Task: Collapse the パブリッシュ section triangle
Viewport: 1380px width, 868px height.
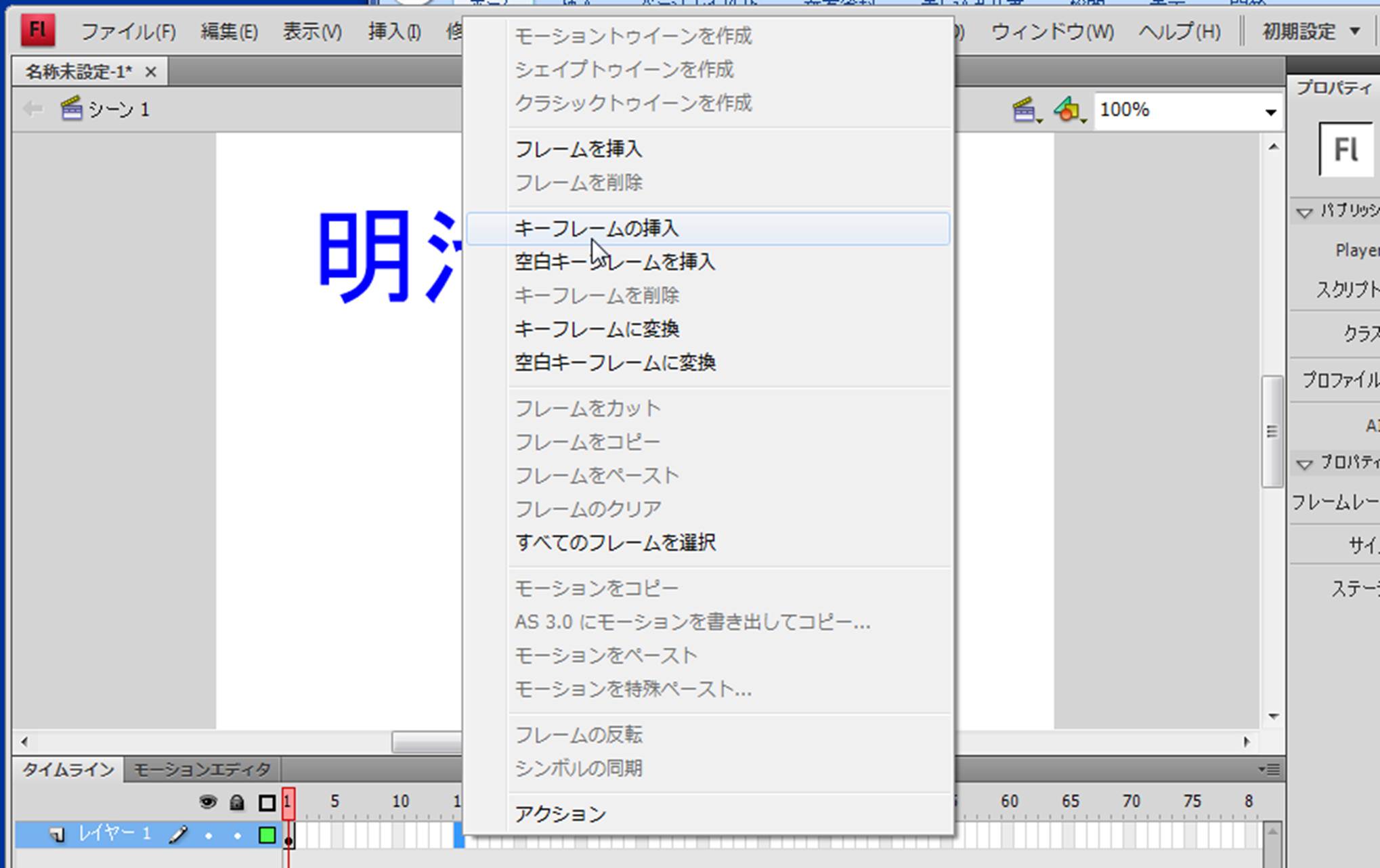Action: click(1303, 213)
